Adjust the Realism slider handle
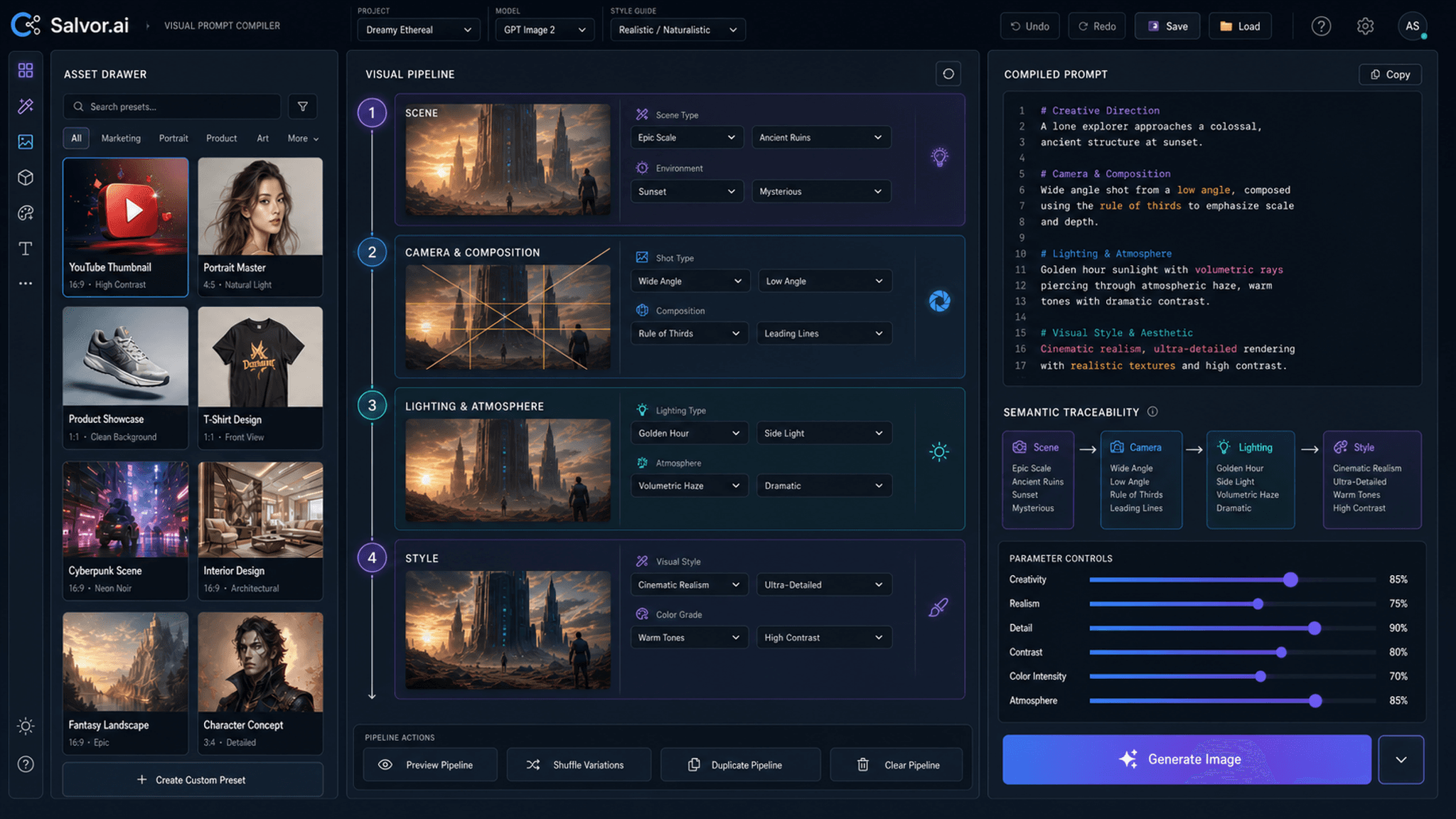 (x=1258, y=604)
